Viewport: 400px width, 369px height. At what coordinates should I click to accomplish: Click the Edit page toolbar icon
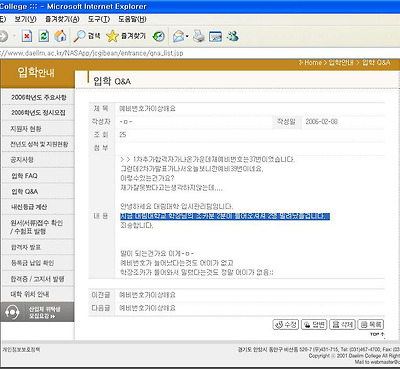tap(215, 36)
